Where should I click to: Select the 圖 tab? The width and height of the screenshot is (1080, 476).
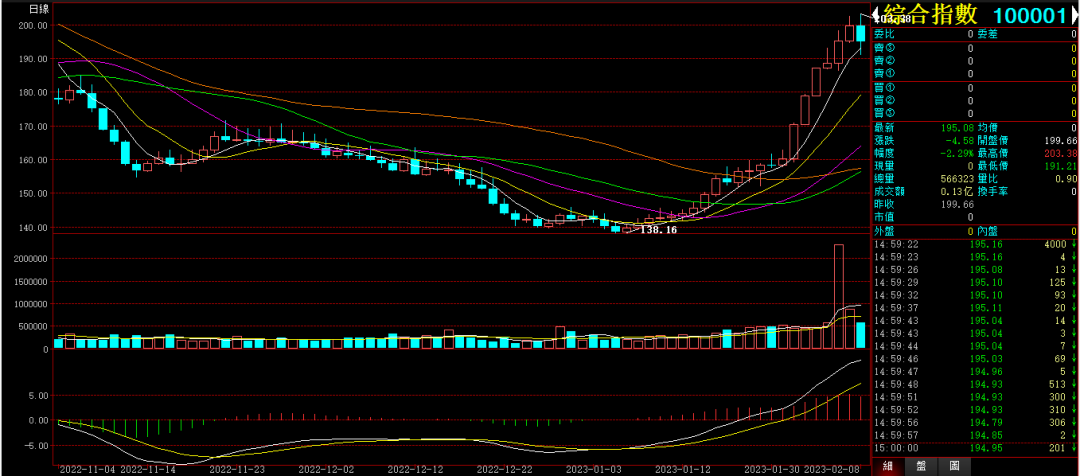click(954, 467)
